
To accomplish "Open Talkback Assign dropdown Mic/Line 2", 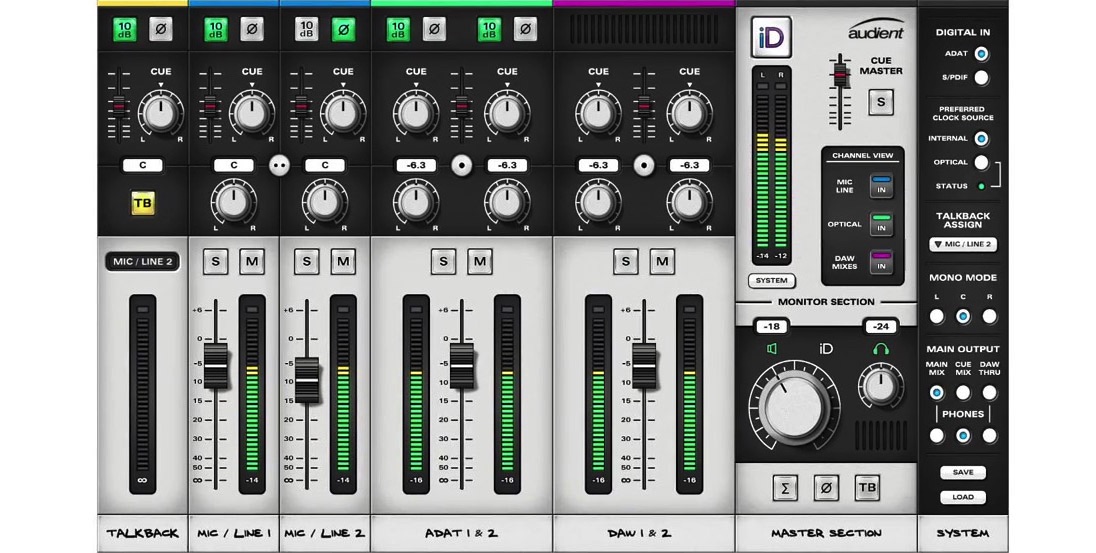I will 963,245.
